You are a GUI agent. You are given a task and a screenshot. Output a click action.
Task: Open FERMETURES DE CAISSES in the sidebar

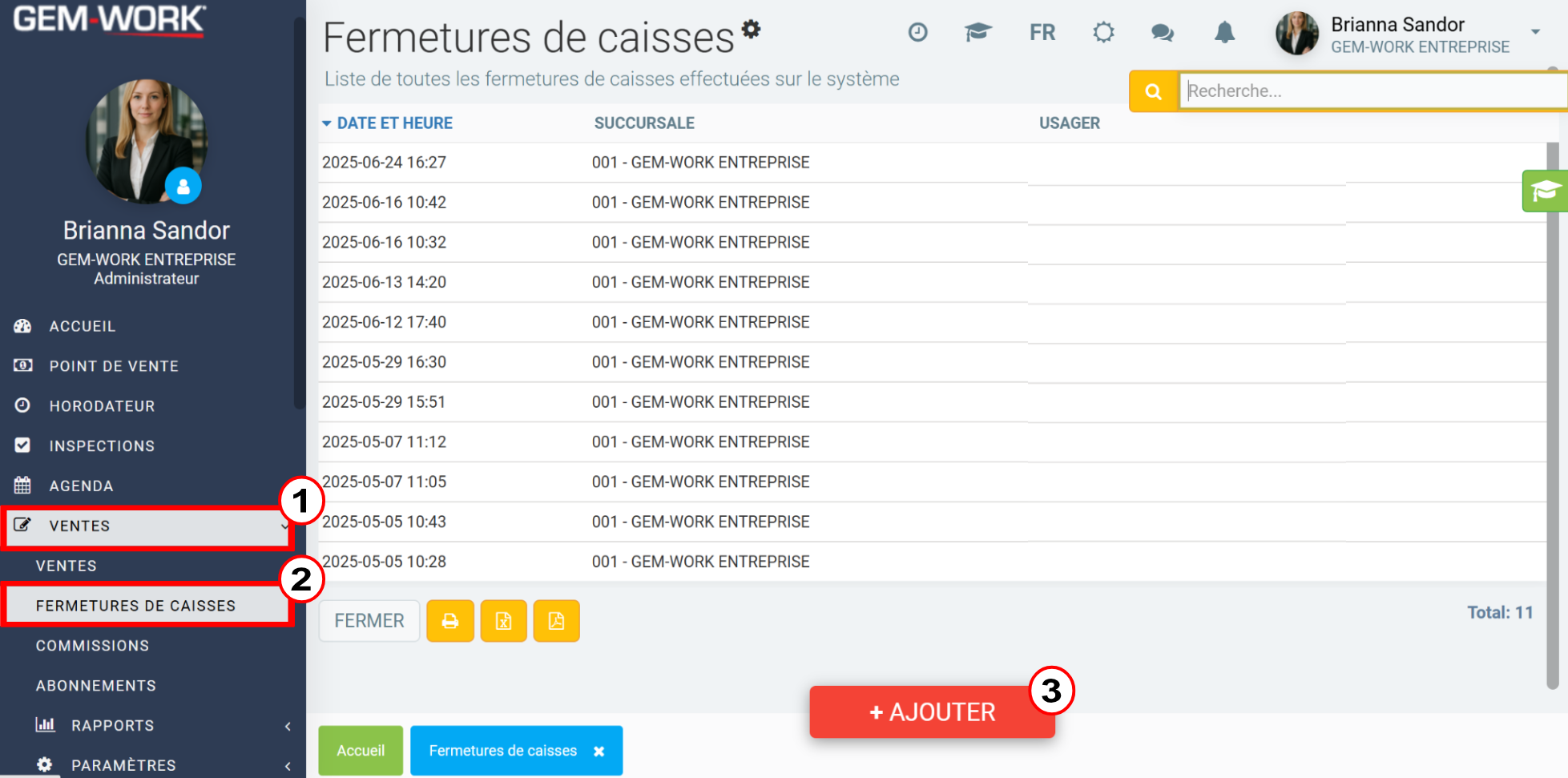click(x=147, y=606)
